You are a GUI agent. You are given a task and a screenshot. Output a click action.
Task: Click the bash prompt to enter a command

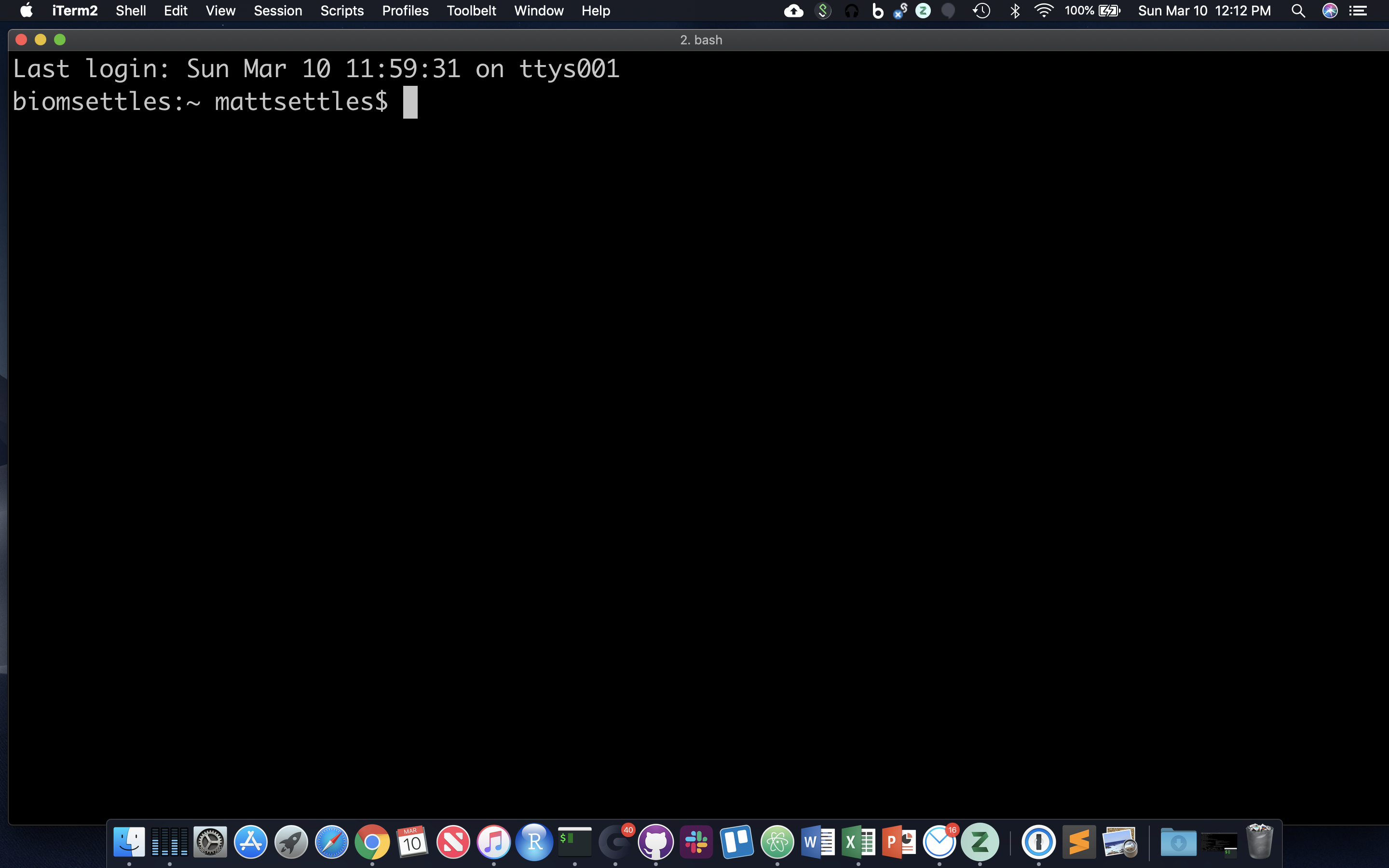click(410, 102)
